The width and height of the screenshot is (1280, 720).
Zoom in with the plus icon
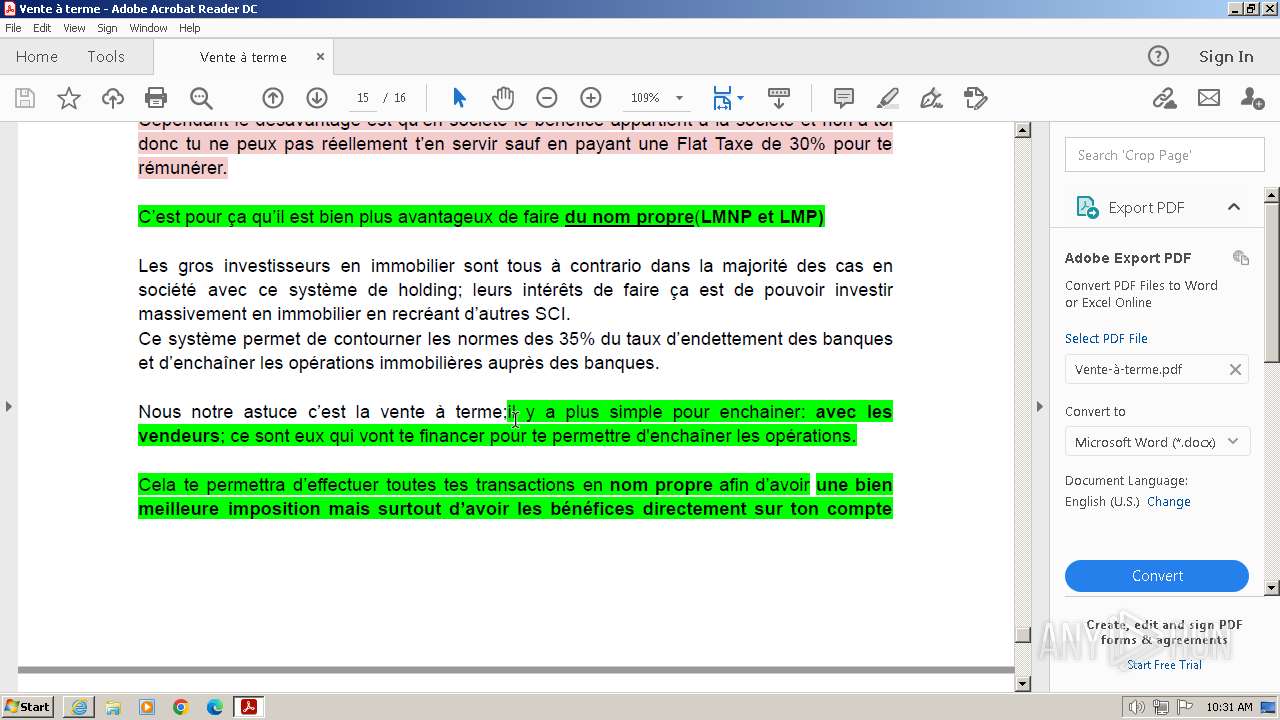pos(591,98)
